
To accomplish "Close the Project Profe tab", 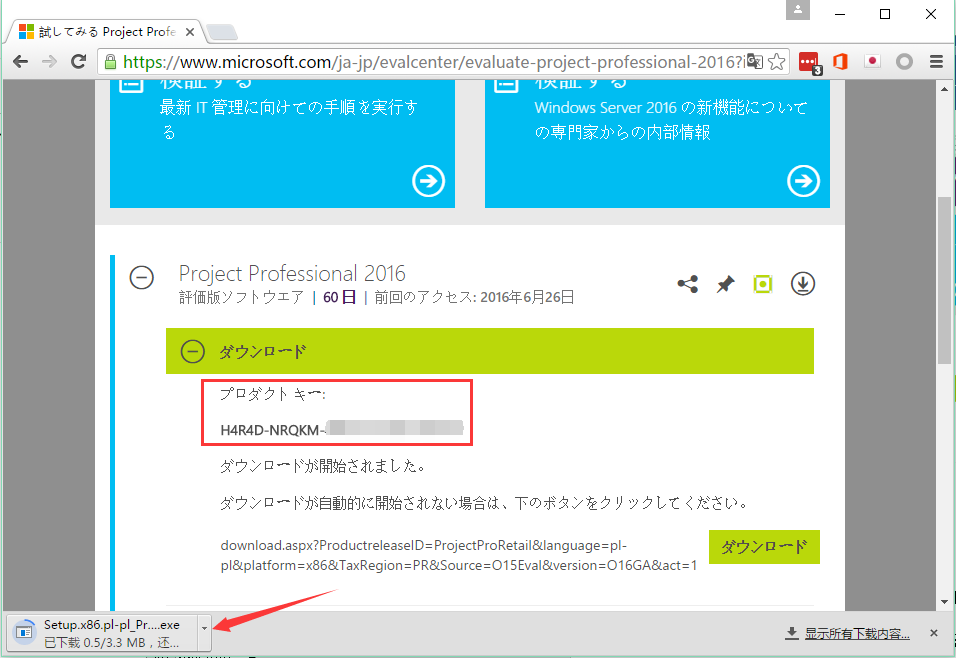I will [190, 32].
